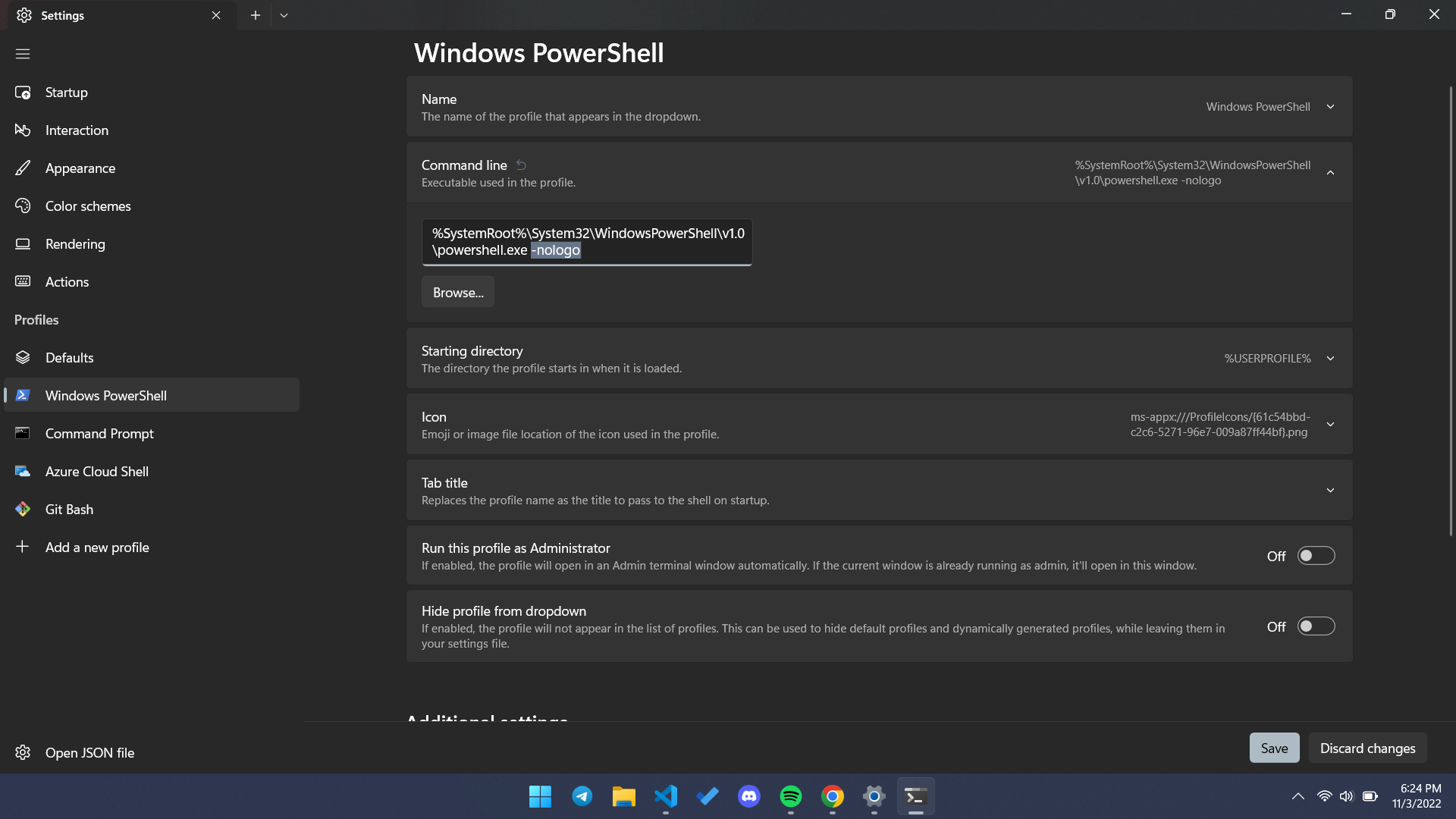Enable Hide profile from dropdown
Image resolution: width=1456 pixels, height=819 pixels.
(1316, 626)
